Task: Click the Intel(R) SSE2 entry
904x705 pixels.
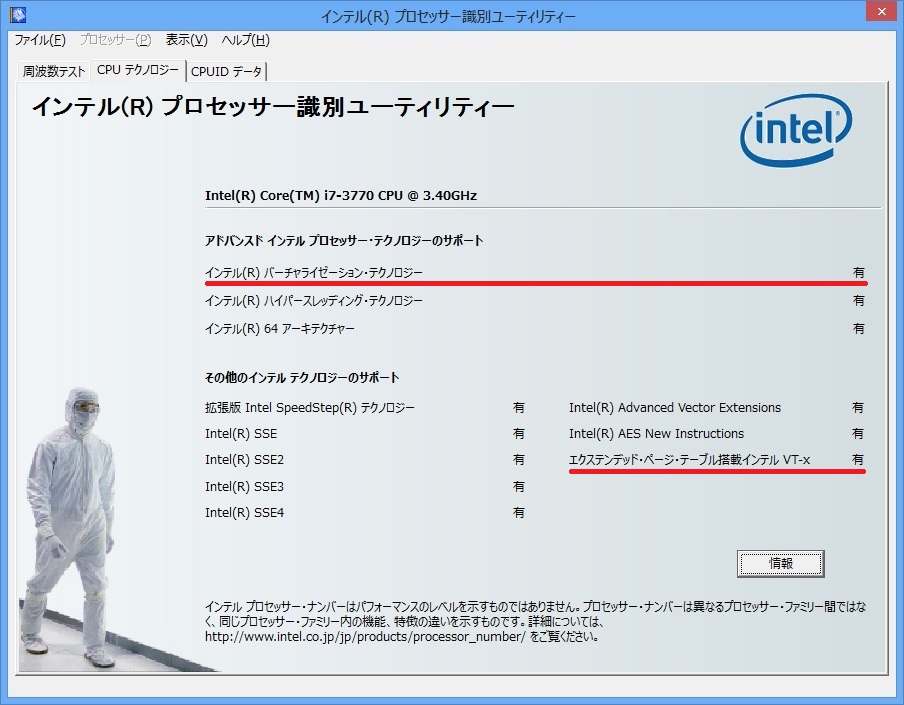Action: click(x=244, y=460)
